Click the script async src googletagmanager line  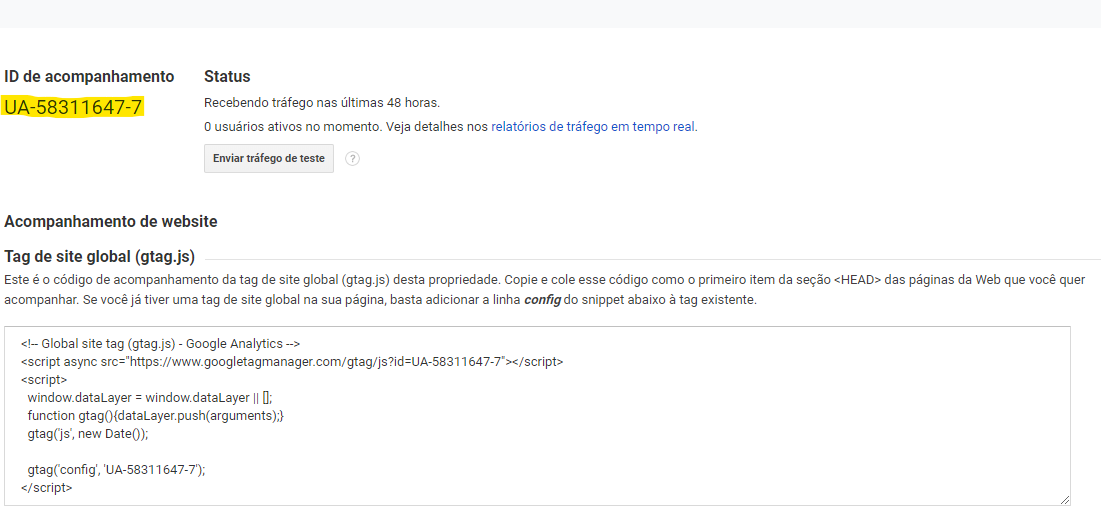[292, 362]
